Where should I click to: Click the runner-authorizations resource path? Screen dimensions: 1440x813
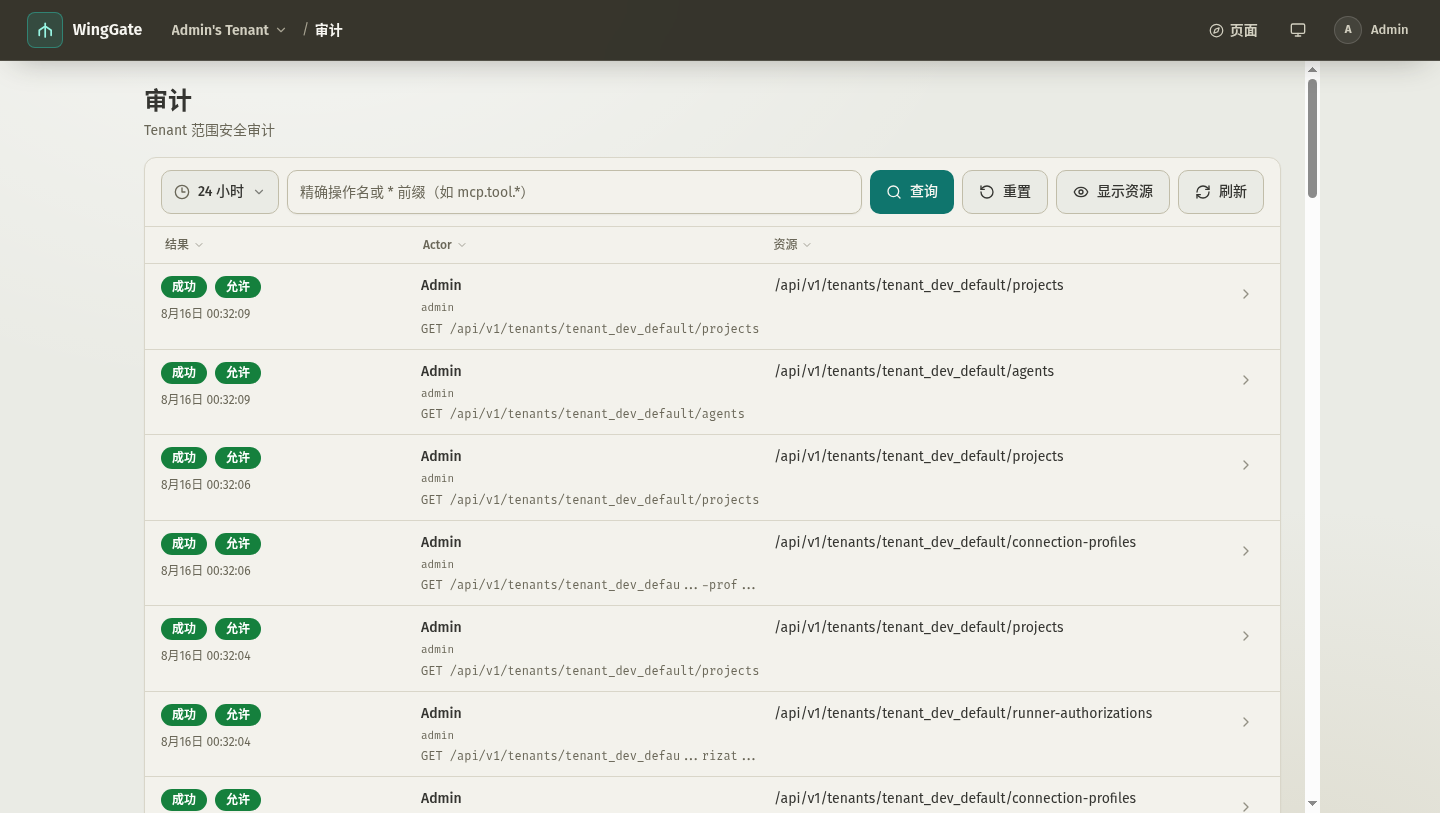pyautogui.click(x=963, y=713)
